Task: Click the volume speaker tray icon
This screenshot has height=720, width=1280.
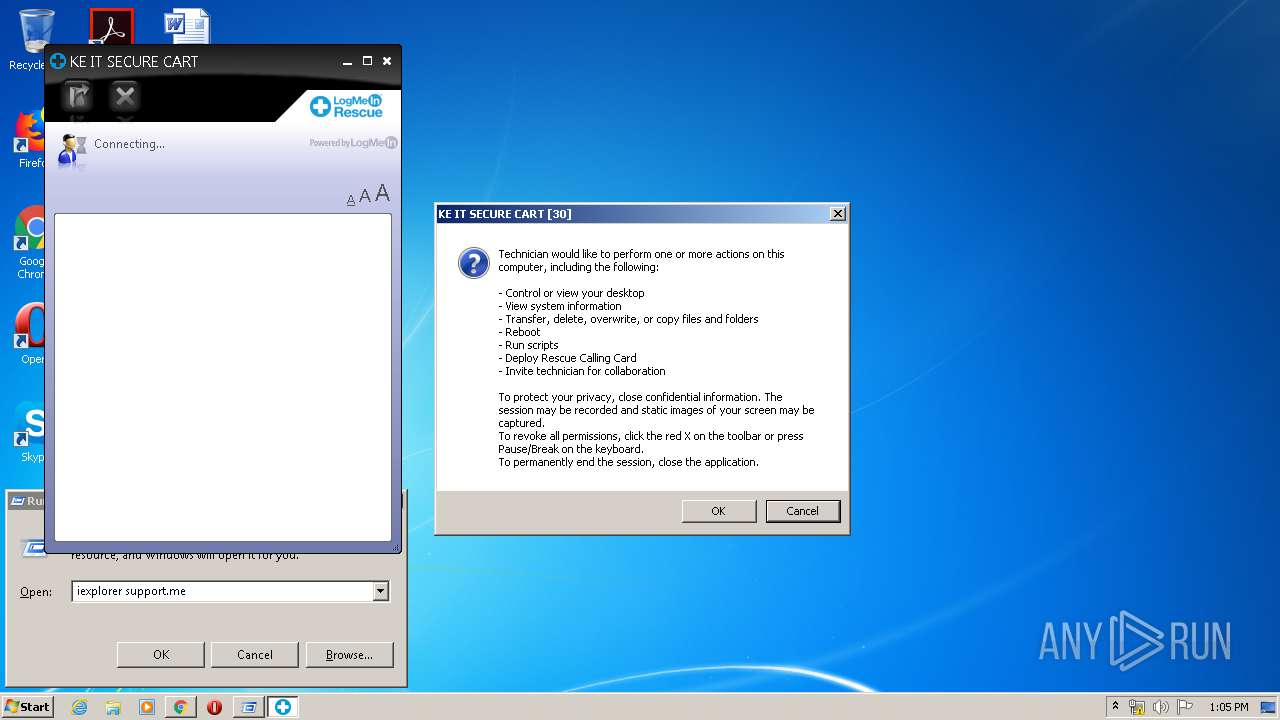Action: 1161,707
